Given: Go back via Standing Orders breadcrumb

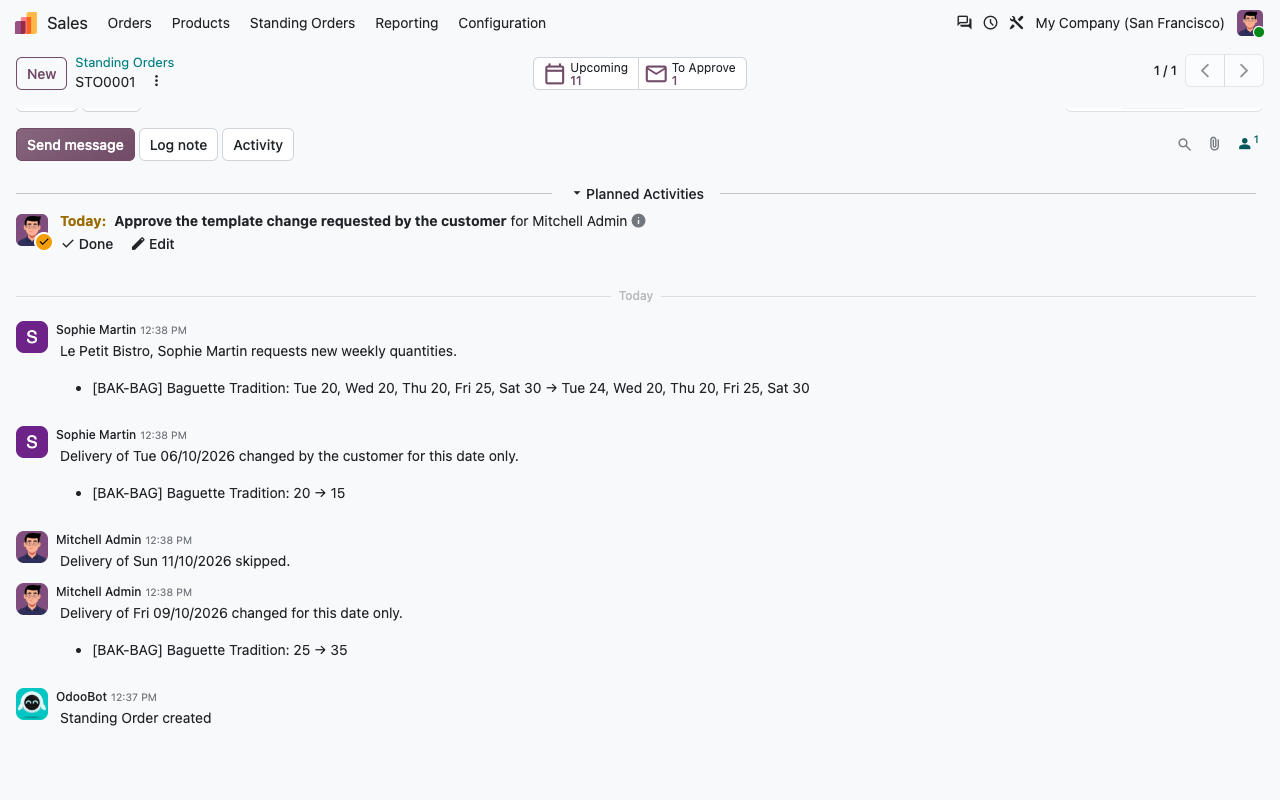Looking at the screenshot, I should (124, 63).
